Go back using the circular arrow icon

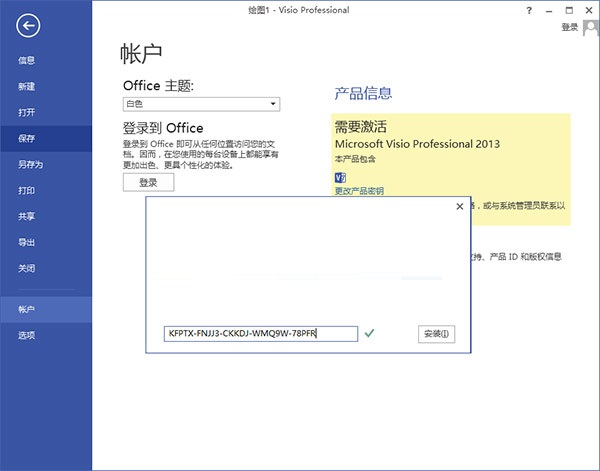(x=28, y=26)
